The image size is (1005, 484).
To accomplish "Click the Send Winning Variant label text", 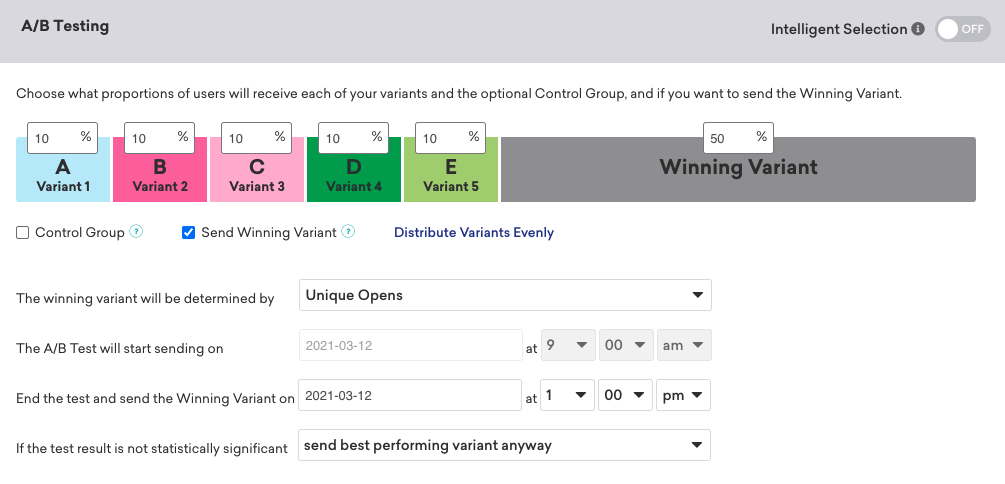I will pyautogui.click(x=269, y=233).
